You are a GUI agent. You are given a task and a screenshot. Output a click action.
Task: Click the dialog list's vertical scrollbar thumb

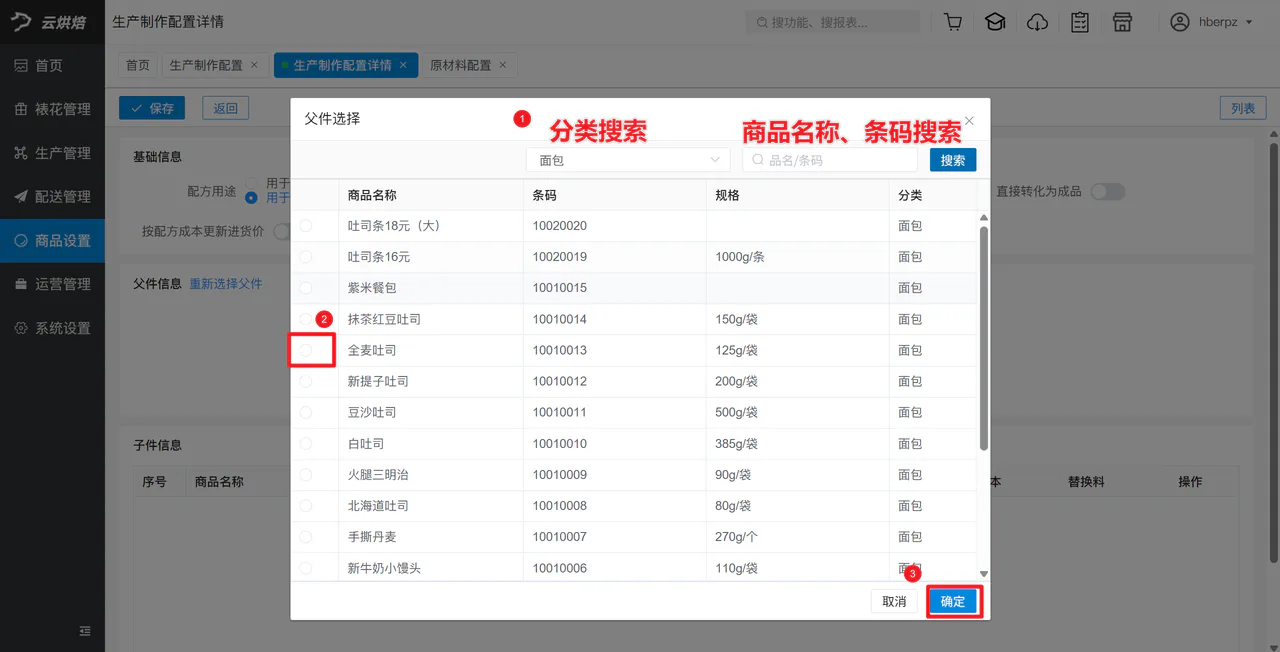984,338
